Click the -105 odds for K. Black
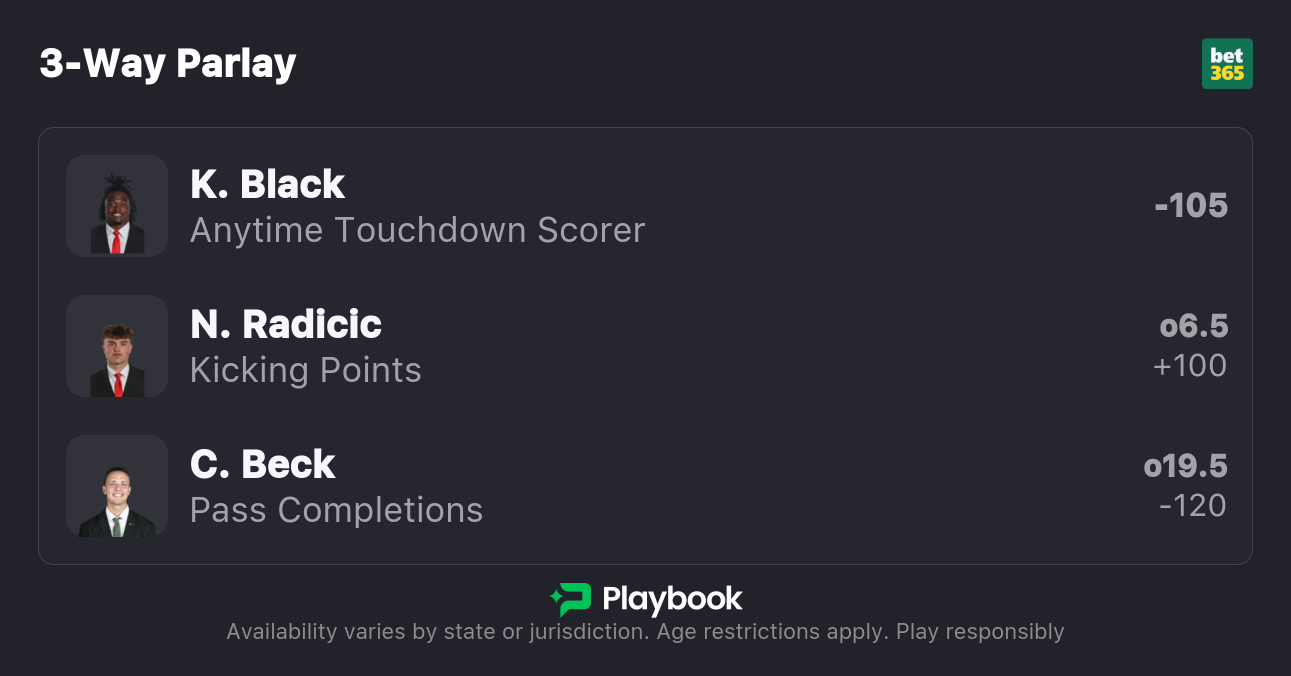Image resolution: width=1291 pixels, height=676 pixels. click(1190, 206)
